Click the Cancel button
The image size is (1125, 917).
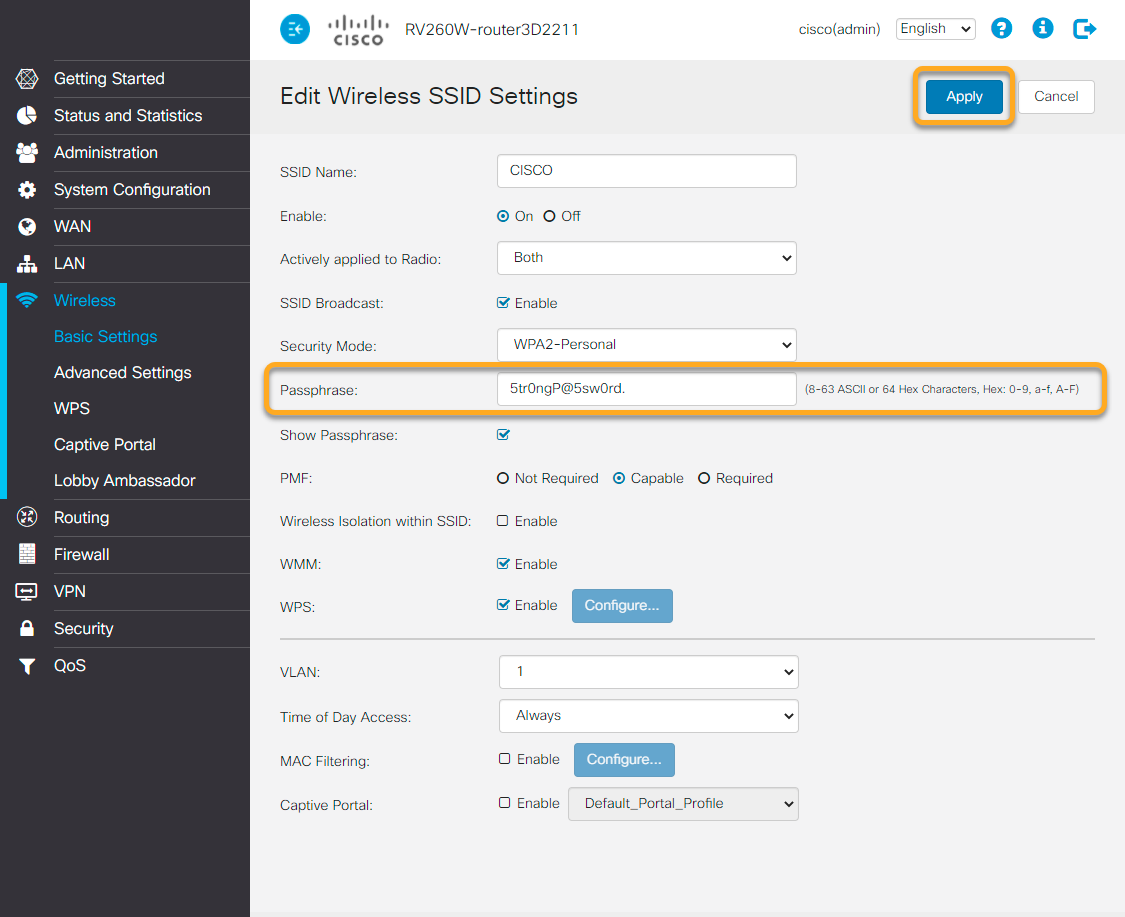coord(1055,97)
